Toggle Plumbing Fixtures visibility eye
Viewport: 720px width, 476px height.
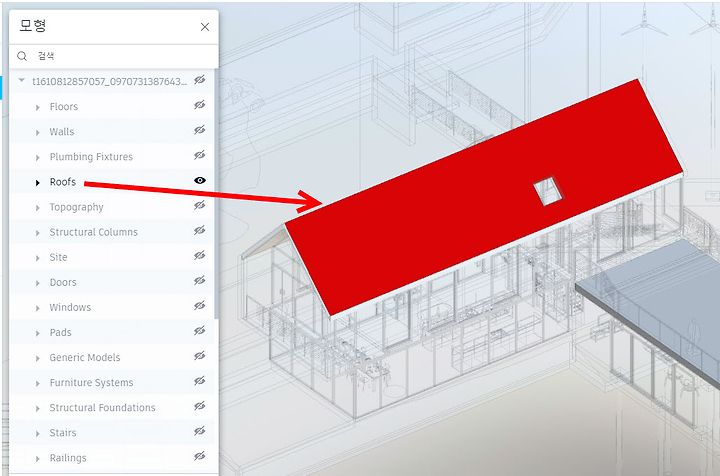(199, 155)
